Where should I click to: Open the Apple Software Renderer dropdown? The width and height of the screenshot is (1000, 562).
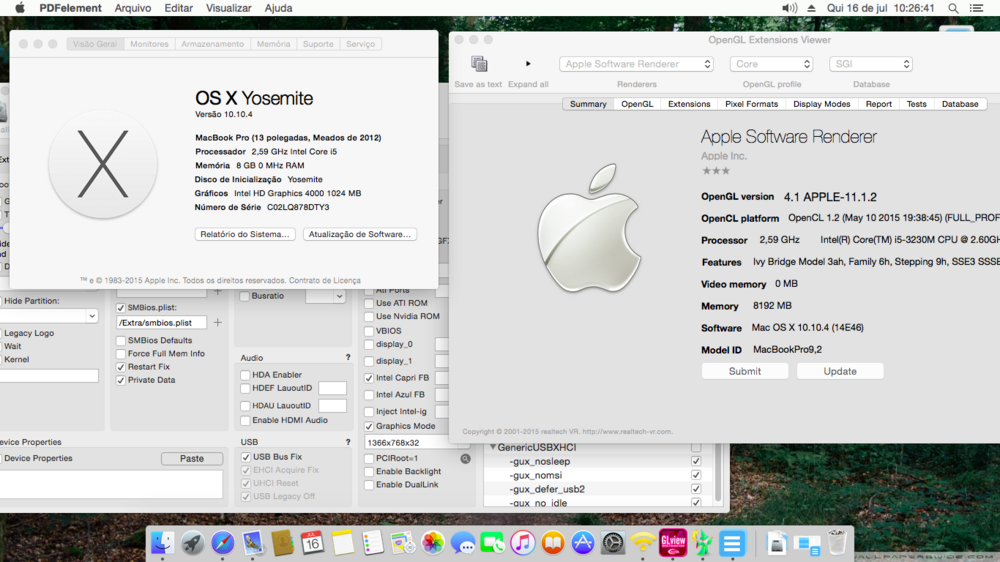636,64
